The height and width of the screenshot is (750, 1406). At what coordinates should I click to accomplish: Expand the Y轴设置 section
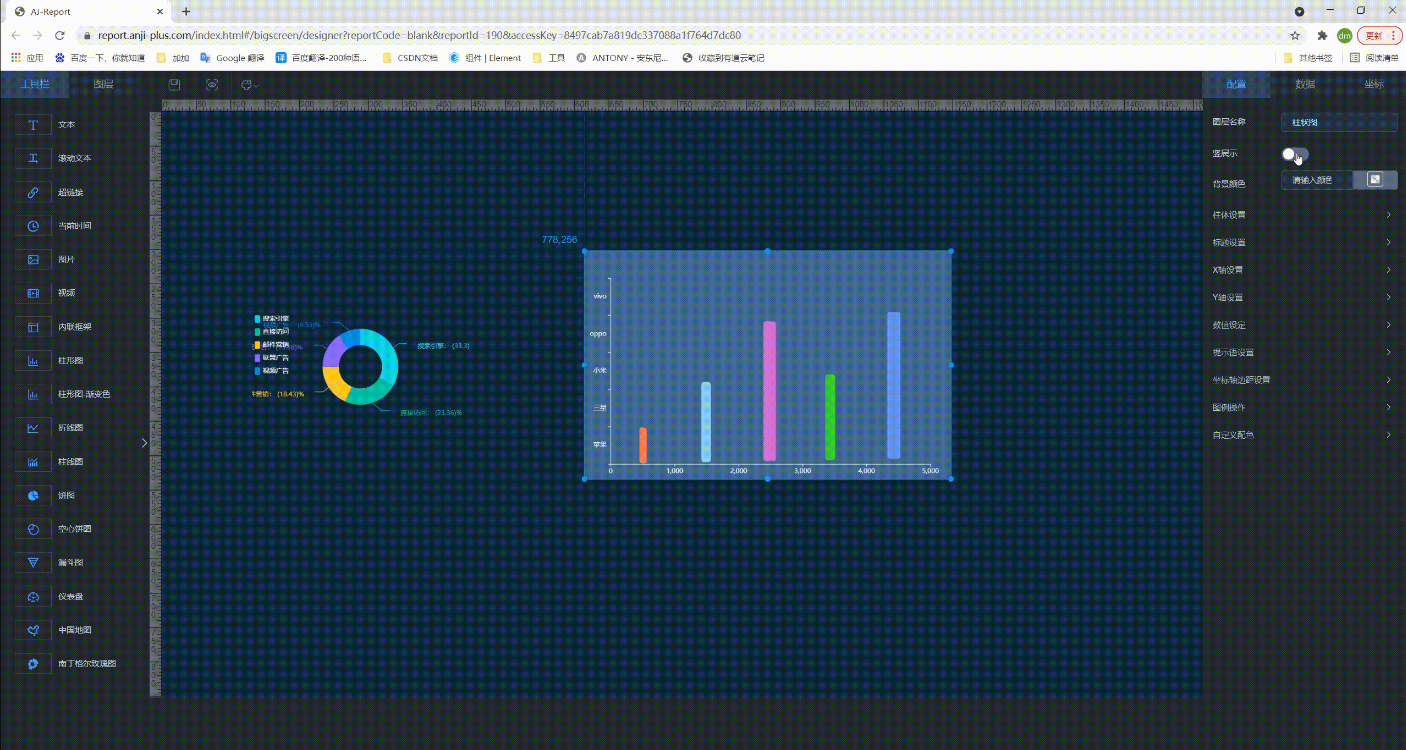1301,298
